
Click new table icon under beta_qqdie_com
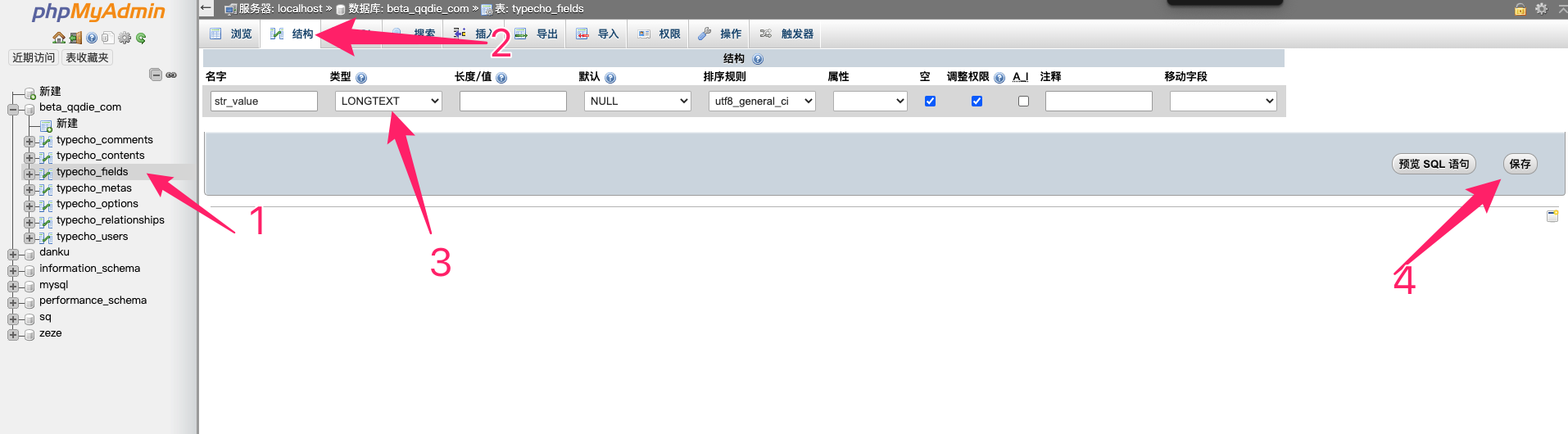pyautogui.click(x=46, y=124)
